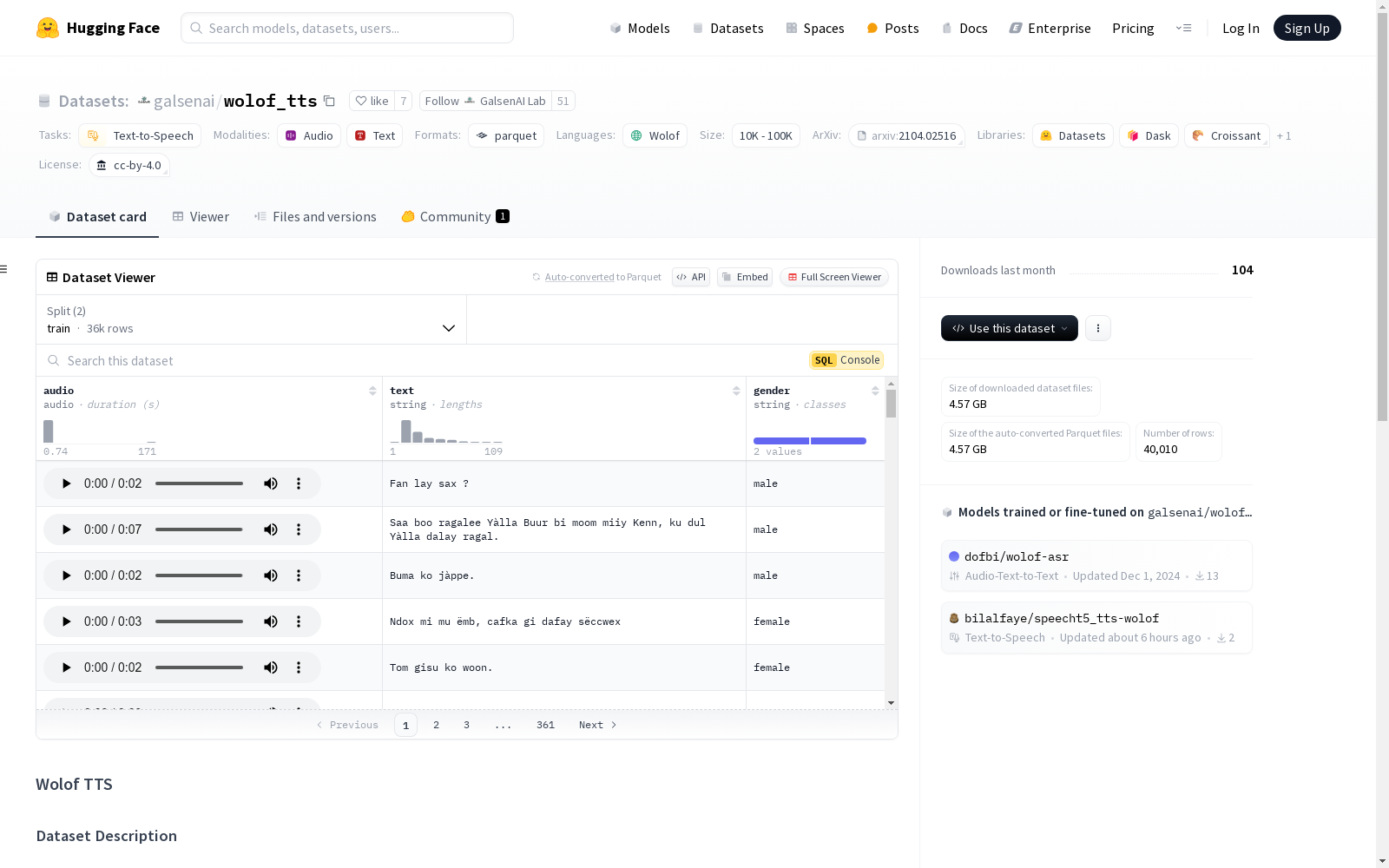Screen dimensions: 1389x868
Task: Play audio for 'Saa boo ragalee' row
Action: click(66, 529)
